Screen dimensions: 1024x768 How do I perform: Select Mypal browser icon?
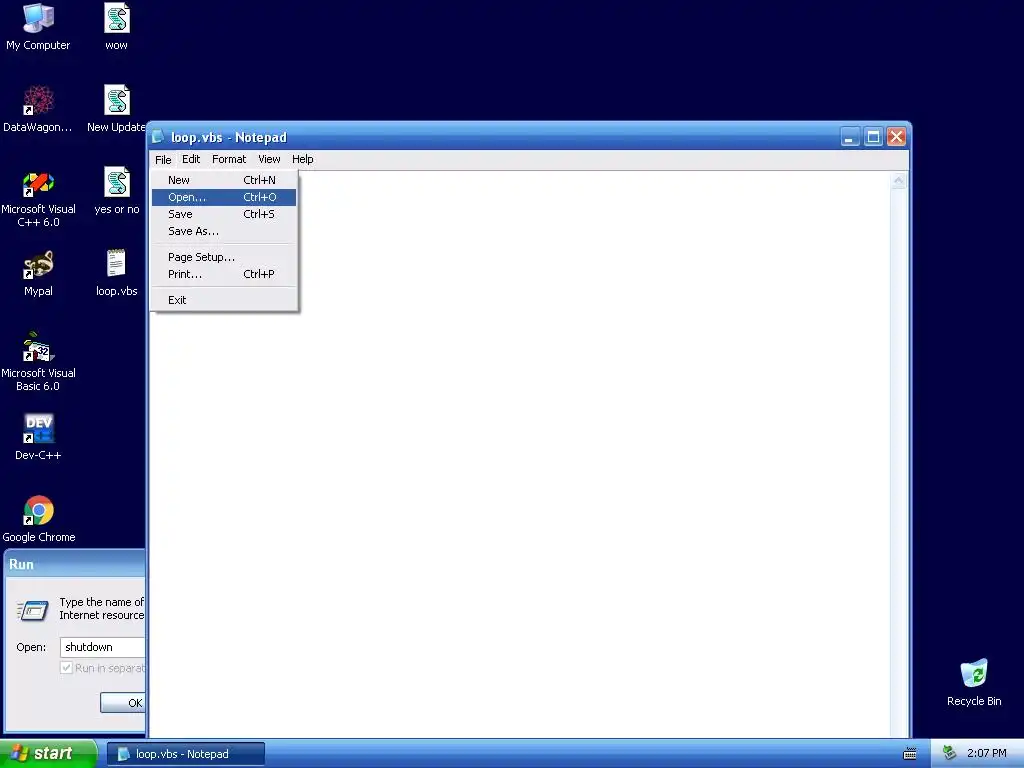tap(38, 273)
